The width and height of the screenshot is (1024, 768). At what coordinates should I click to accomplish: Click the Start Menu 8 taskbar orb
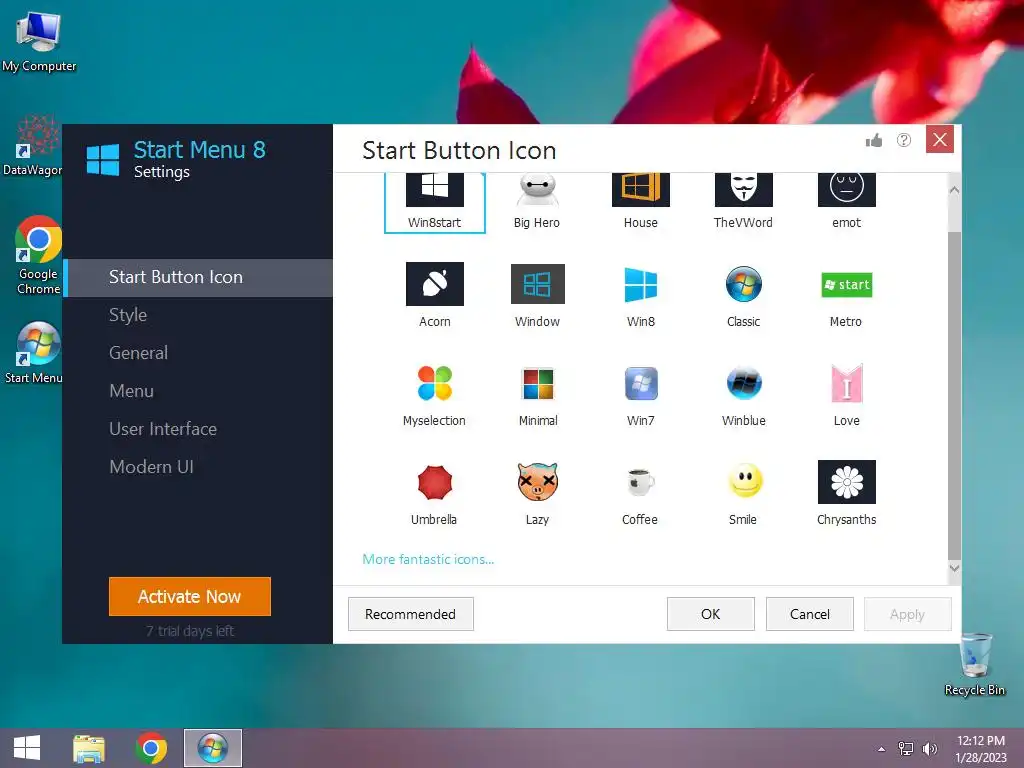213,748
